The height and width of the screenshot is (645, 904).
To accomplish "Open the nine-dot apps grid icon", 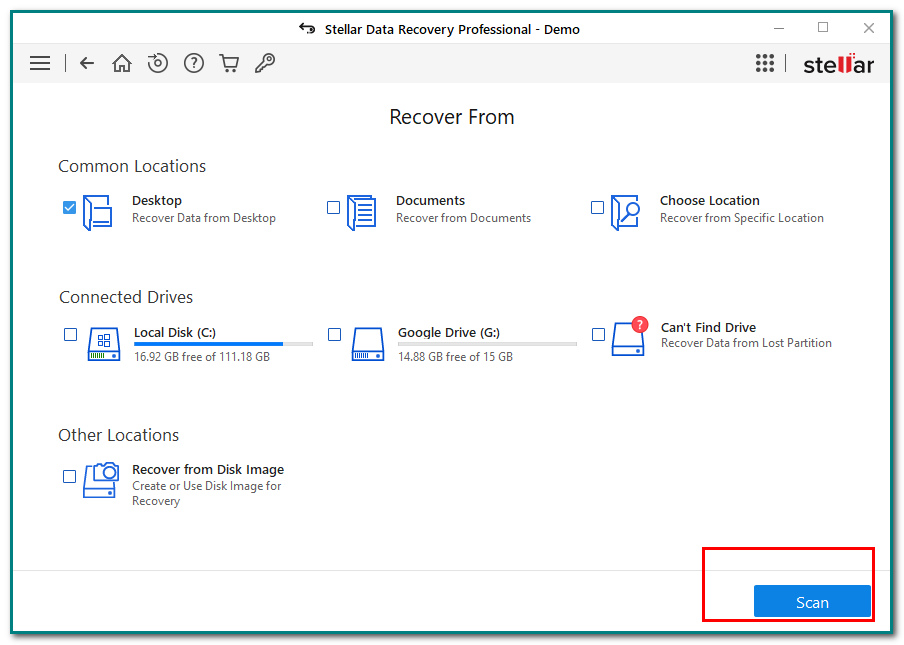I will click(x=764, y=63).
